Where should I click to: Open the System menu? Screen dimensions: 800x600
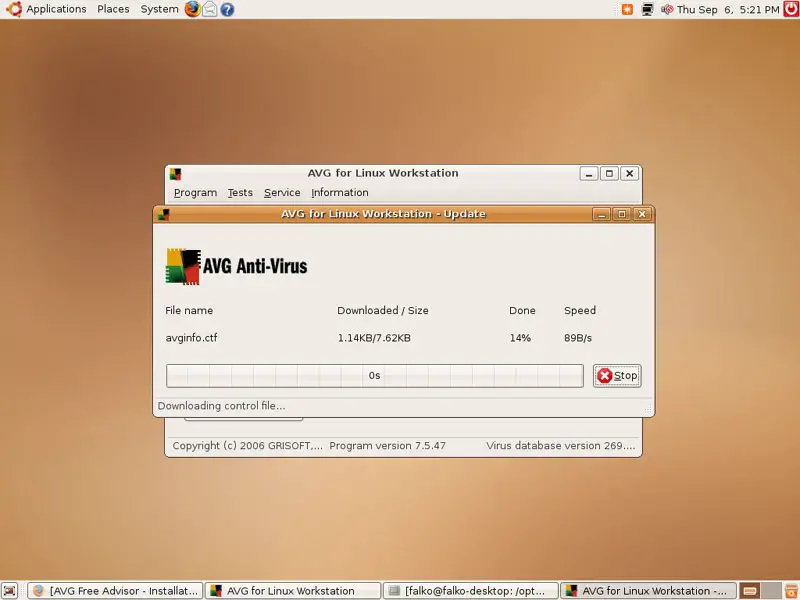click(x=160, y=9)
